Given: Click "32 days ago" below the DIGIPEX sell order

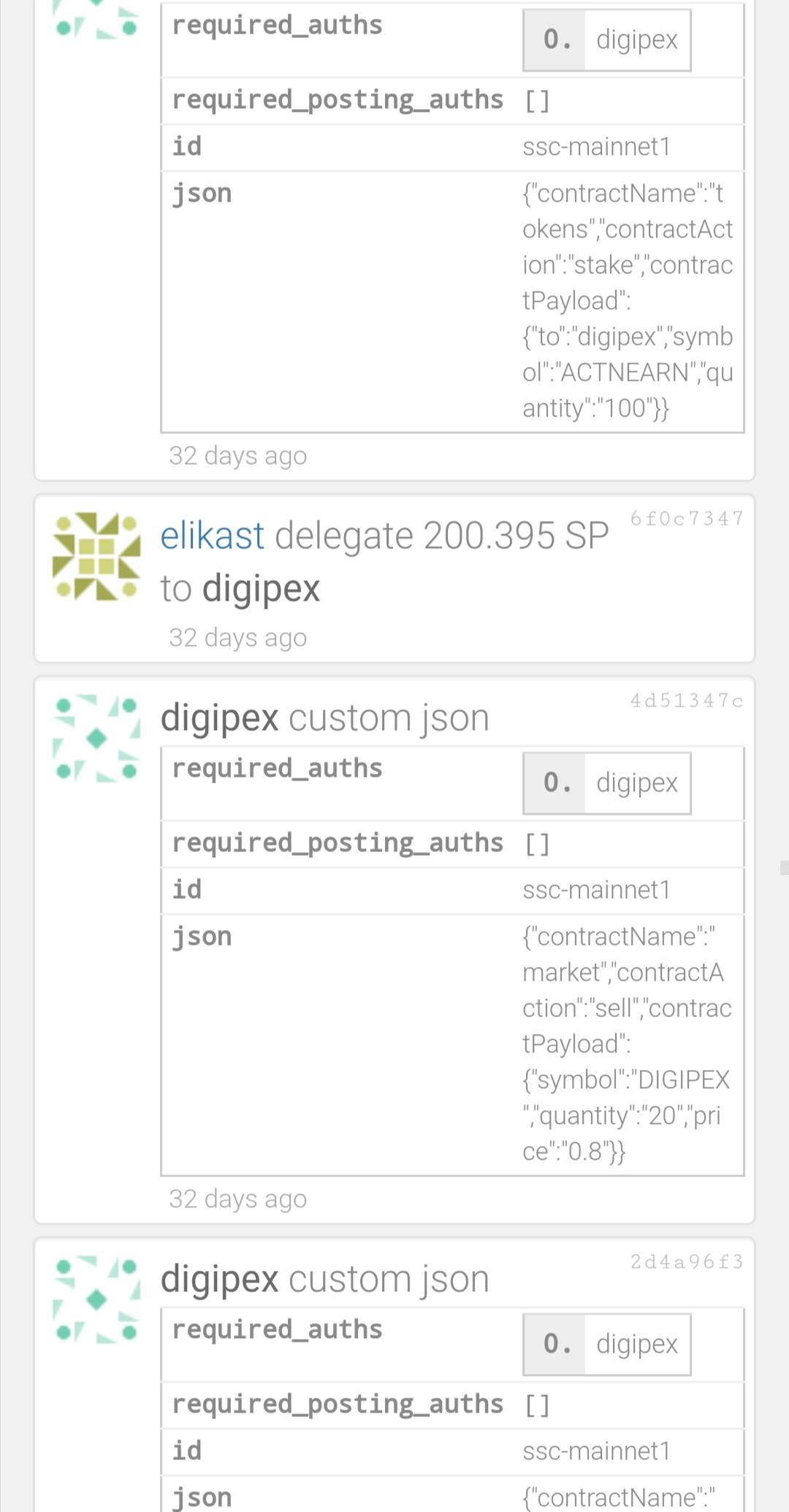Looking at the screenshot, I should pos(237,1199).
